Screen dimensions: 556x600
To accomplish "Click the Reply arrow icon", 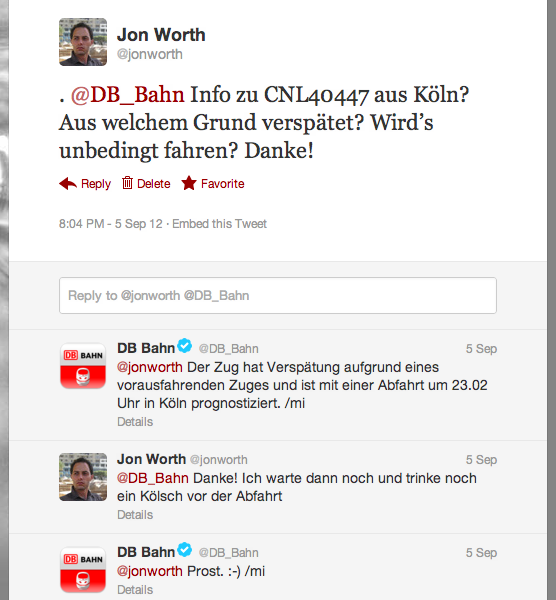I will coord(68,184).
